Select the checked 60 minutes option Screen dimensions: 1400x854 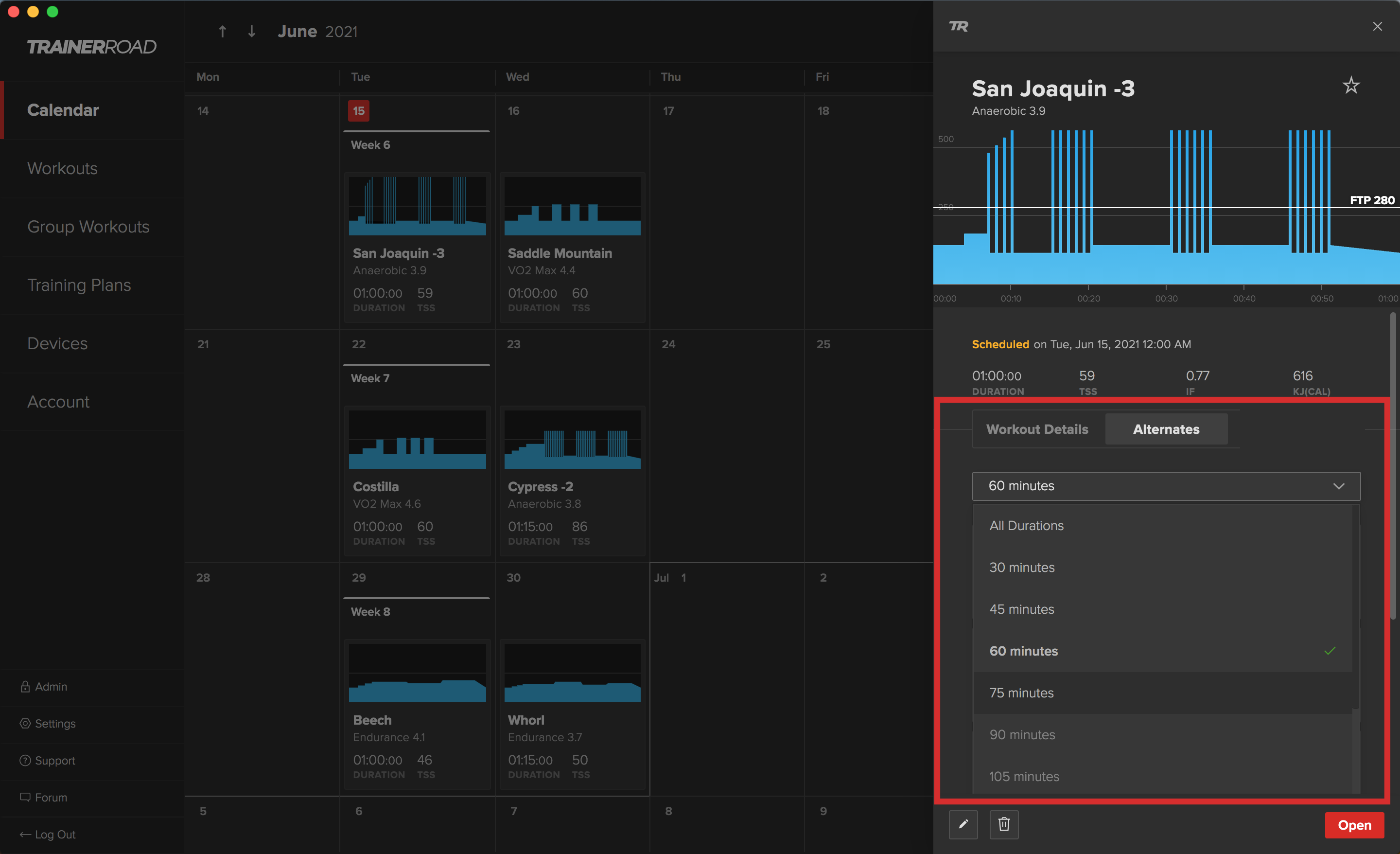[x=1163, y=651]
